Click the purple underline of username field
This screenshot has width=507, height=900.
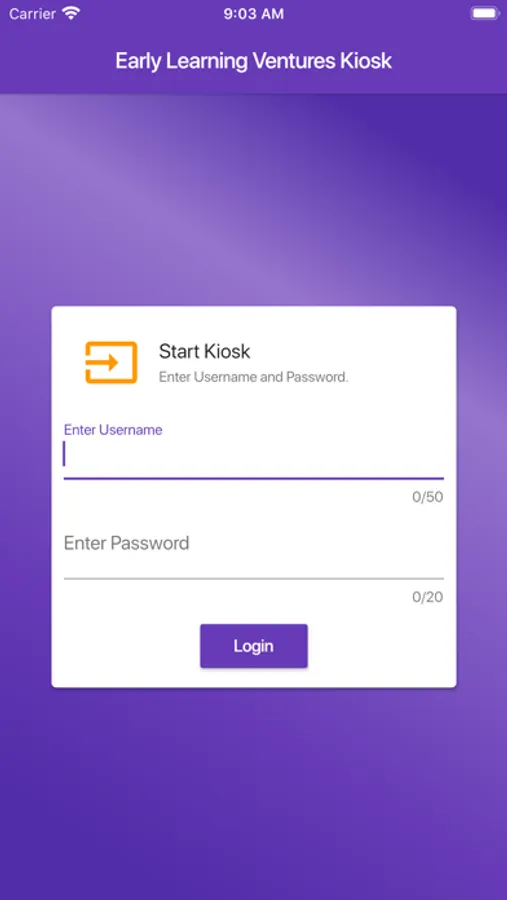[253, 478]
